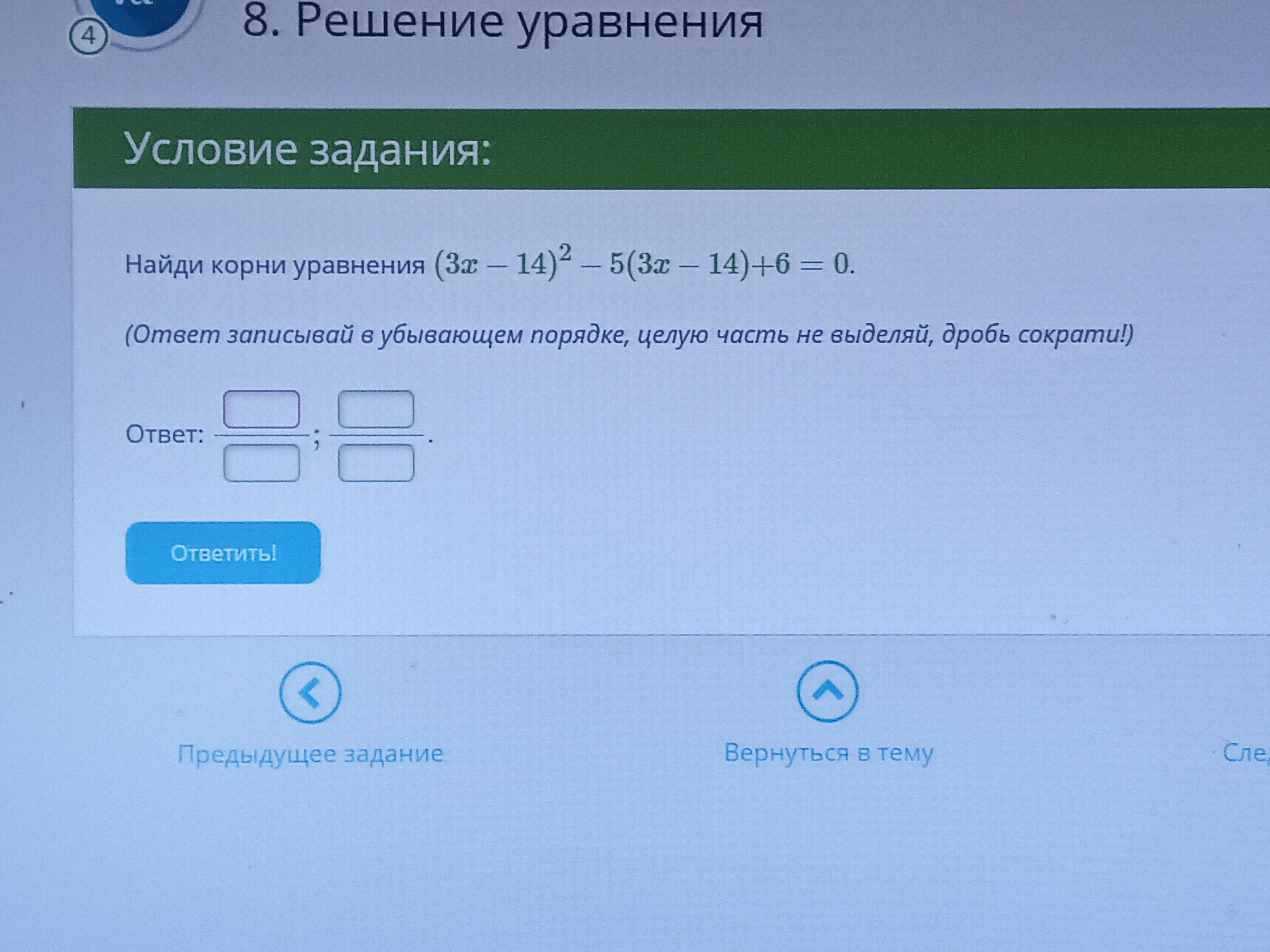Click the left-arrow previous task icon
1270x952 pixels.
coord(310,692)
